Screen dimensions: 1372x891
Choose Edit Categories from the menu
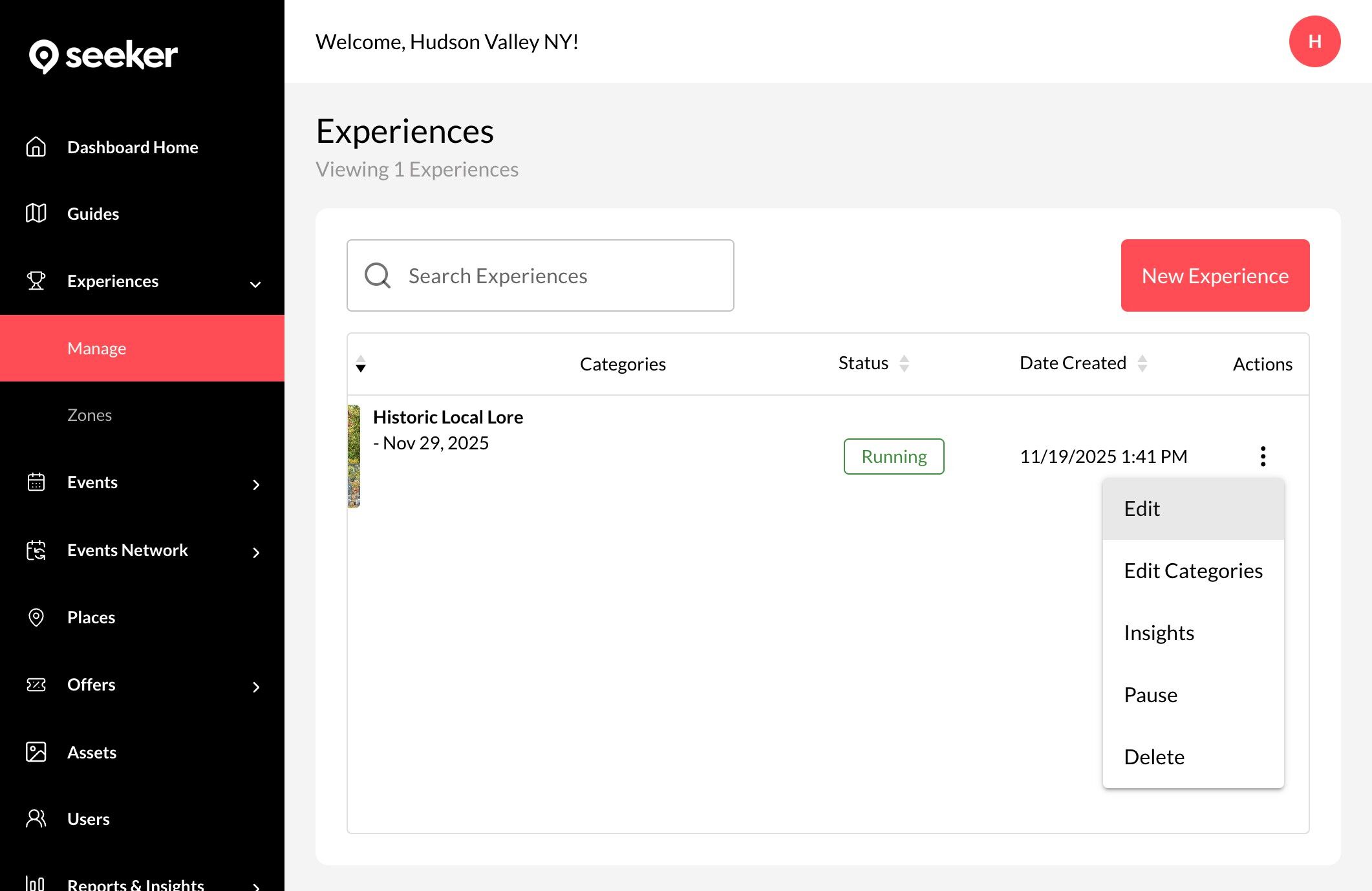pyautogui.click(x=1193, y=571)
